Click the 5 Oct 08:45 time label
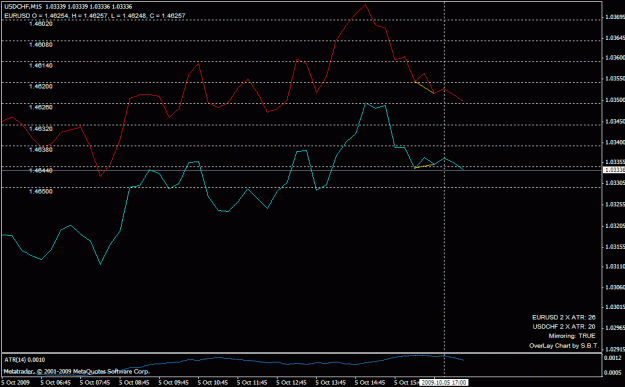Viewport: 625px width, 387px height. pos(134,383)
